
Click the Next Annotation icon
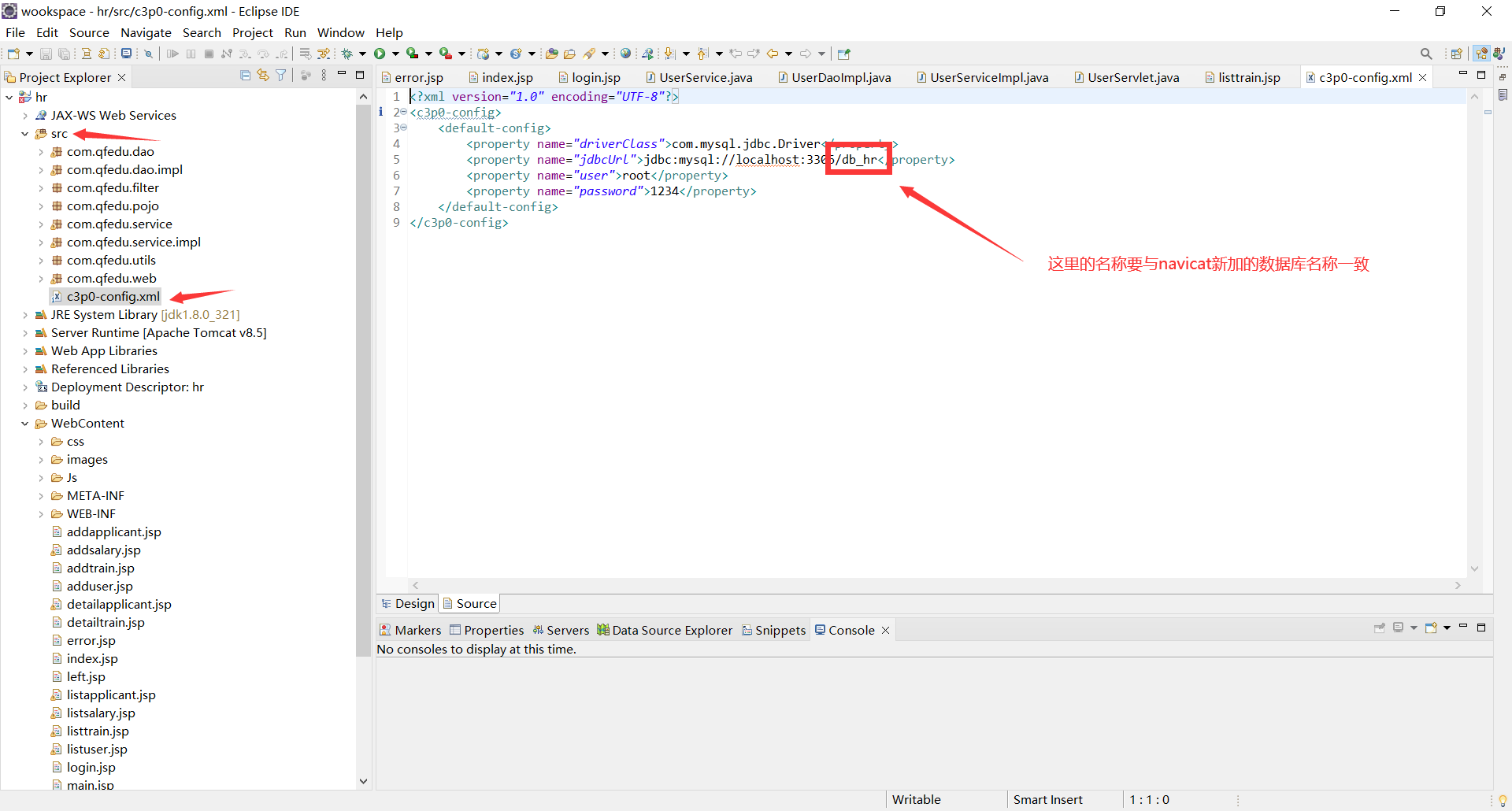pos(669,54)
